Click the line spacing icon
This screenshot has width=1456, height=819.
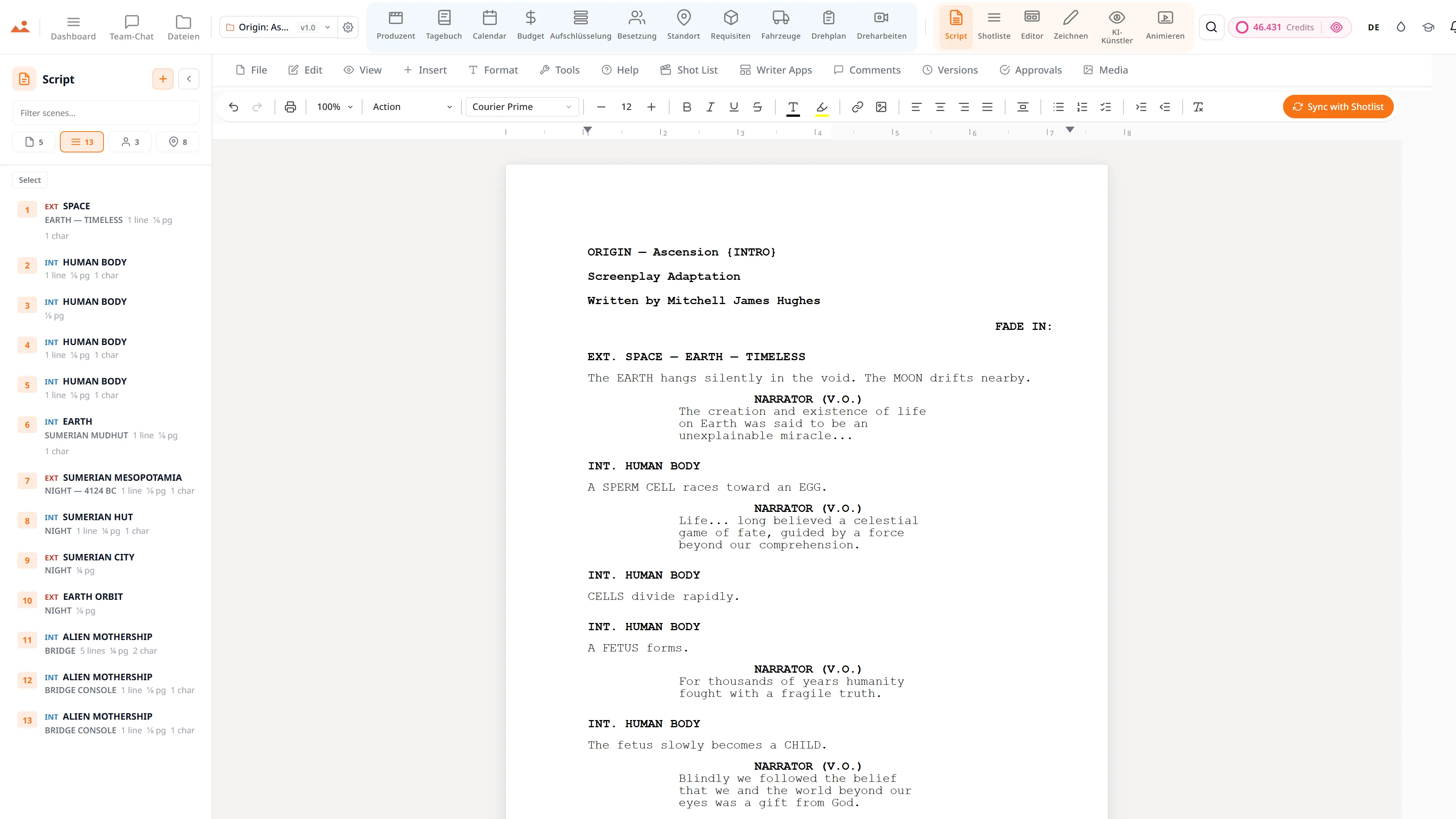pos(1023,107)
